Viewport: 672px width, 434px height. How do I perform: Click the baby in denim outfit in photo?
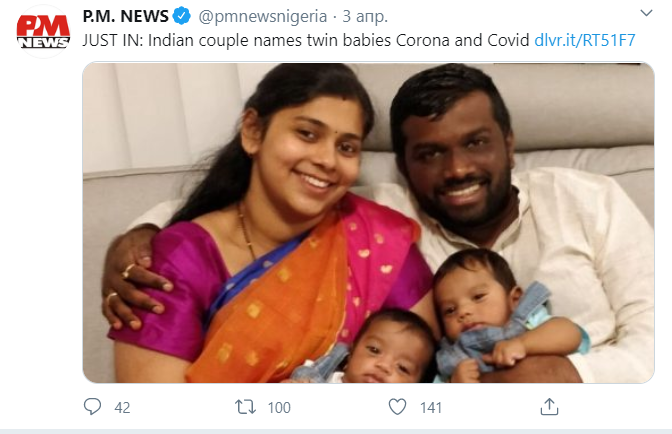pos(501,317)
